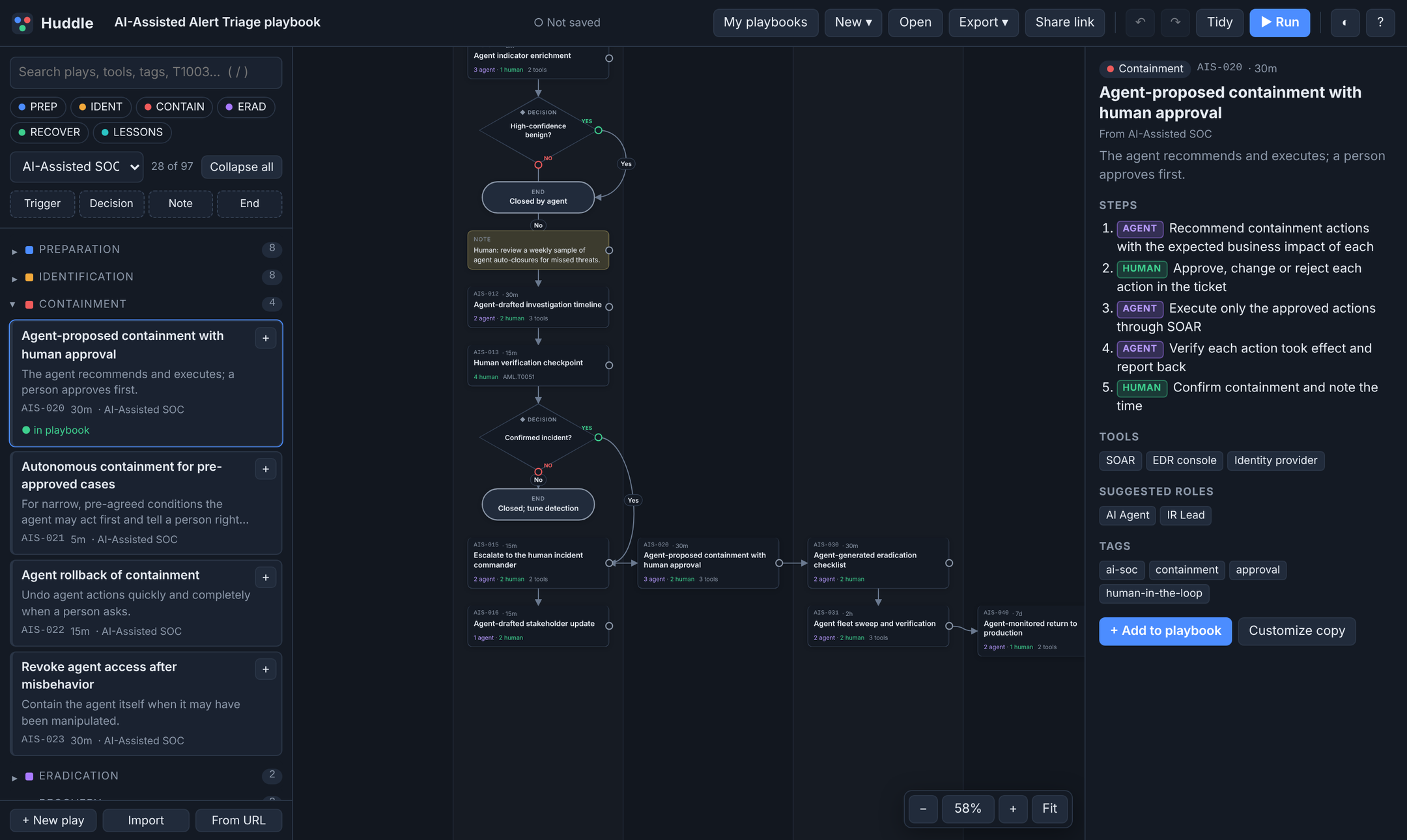This screenshot has height=840, width=1407.
Task: Click the redo arrow icon
Action: coord(1175,22)
